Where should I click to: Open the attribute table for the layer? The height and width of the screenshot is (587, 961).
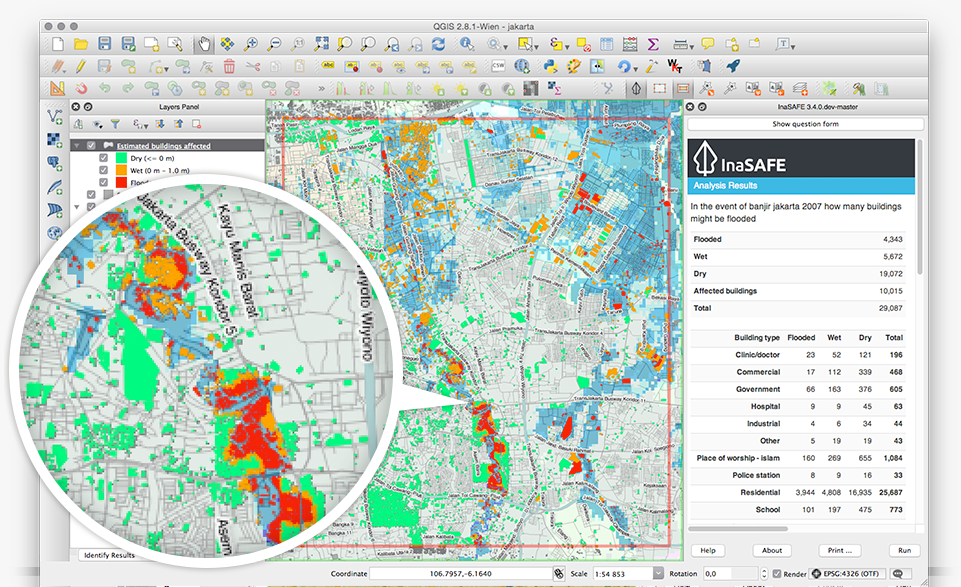coord(607,44)
